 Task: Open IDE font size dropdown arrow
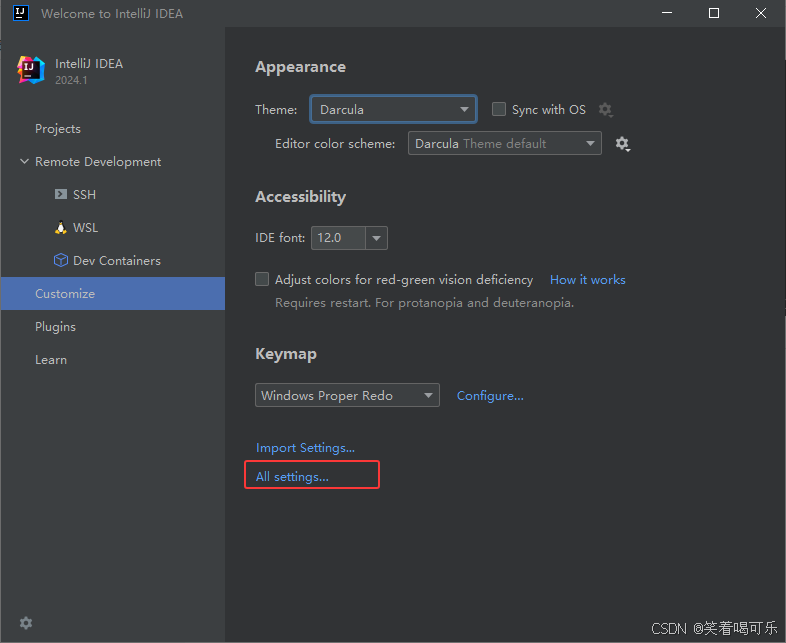[376, 238]
